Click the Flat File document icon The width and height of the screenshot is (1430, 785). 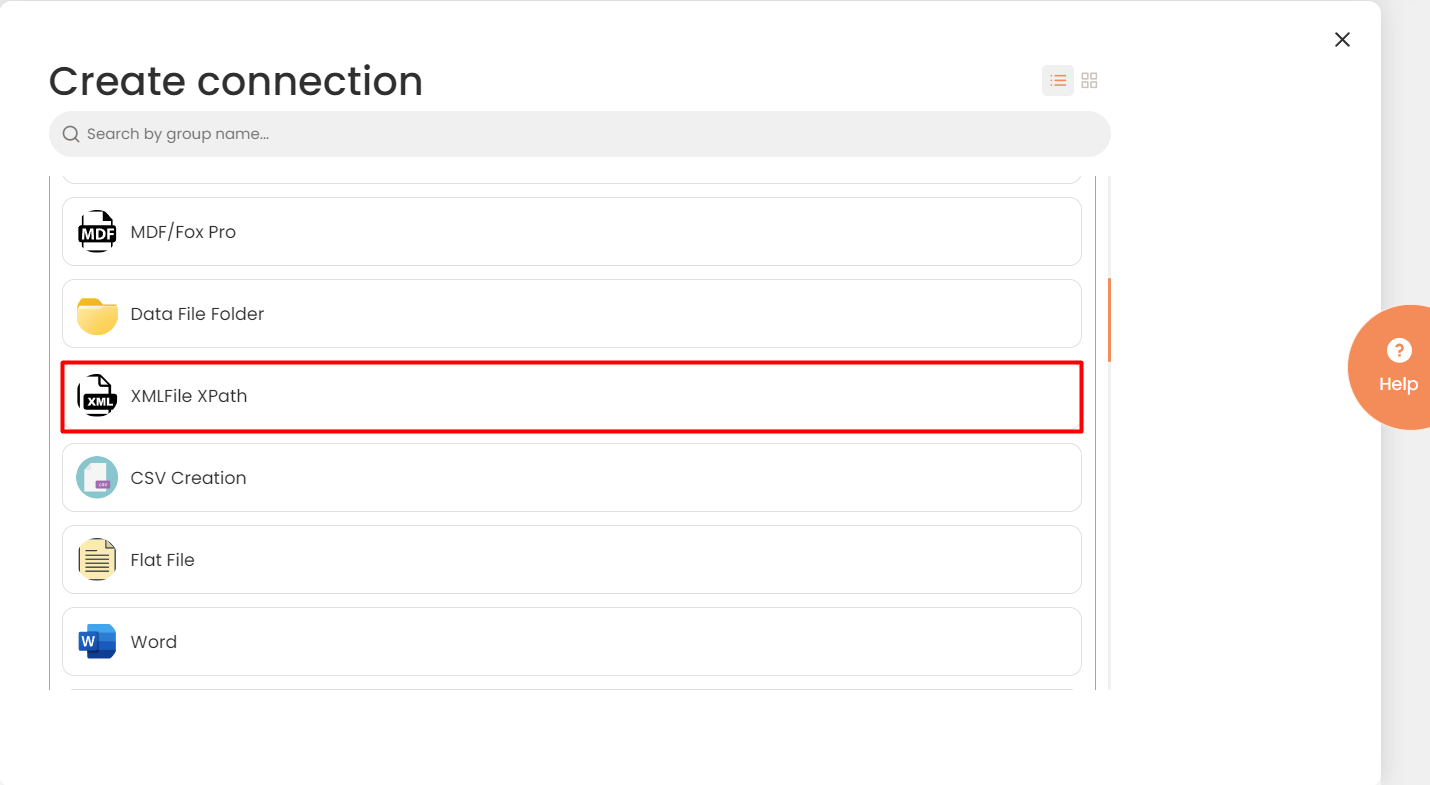[96, 559]
